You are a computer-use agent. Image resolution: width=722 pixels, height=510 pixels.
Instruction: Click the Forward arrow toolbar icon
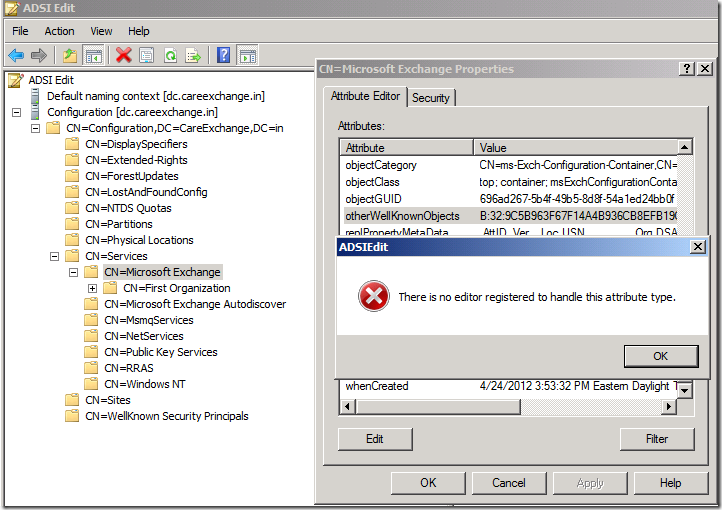tap(39, 56)
